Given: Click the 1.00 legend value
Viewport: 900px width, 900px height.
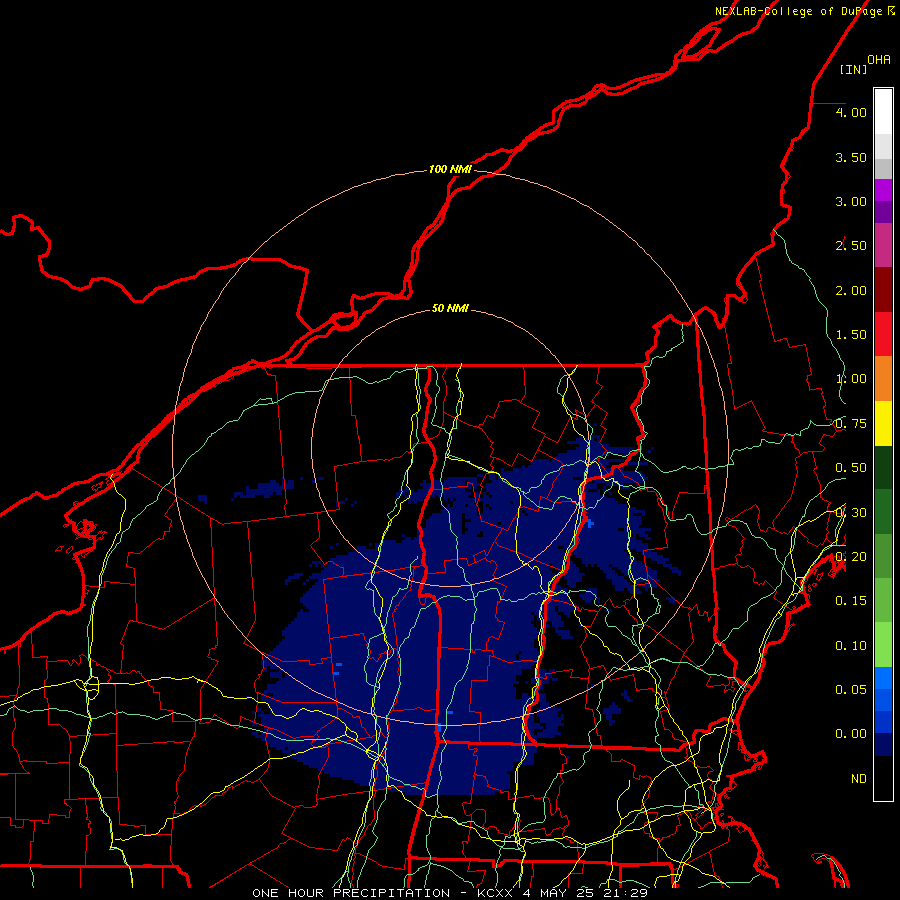Looking at the screenshot, I should click(851, 379).
